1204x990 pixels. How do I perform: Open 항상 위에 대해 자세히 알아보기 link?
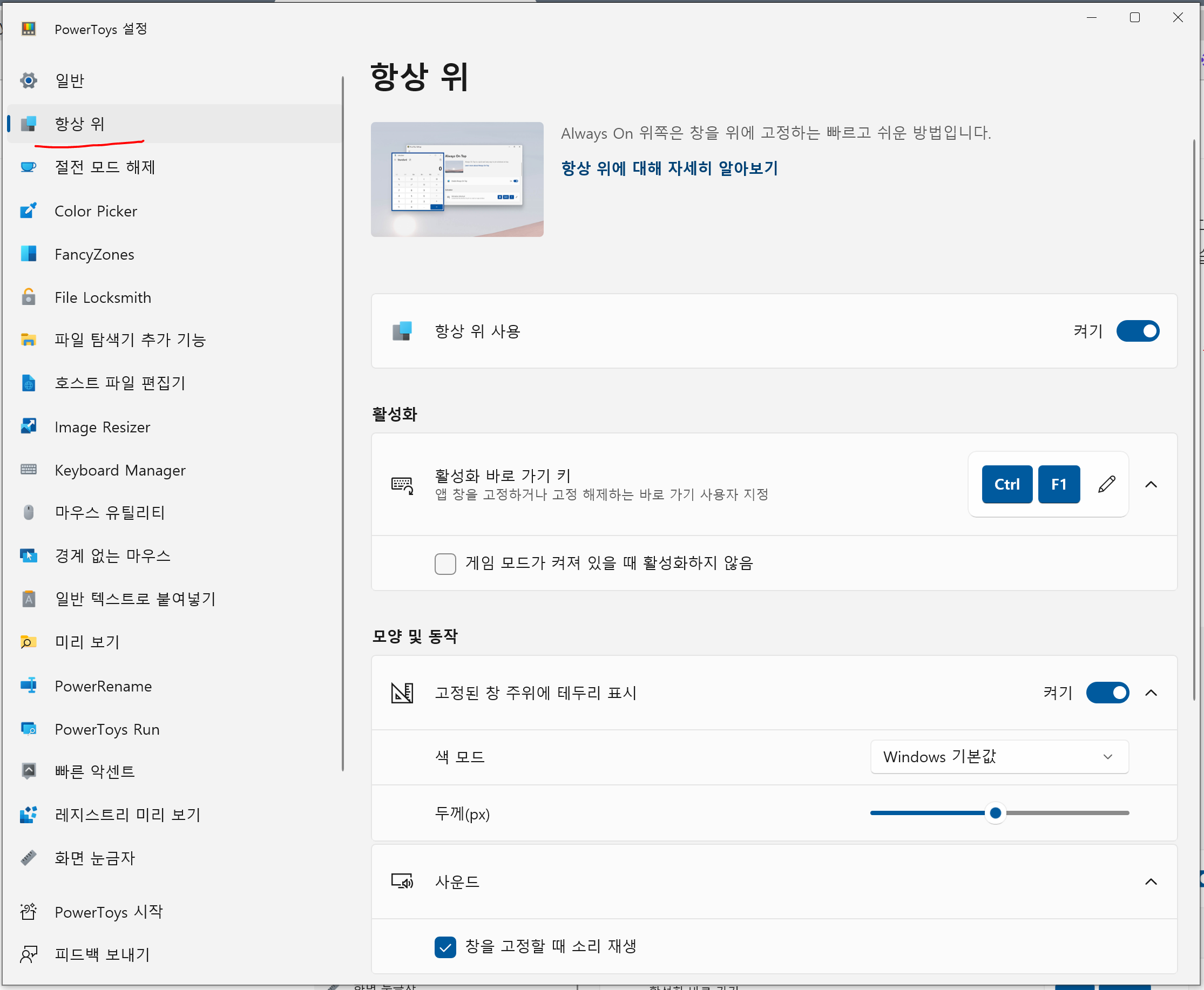pyautogui.click(x=669, y=168)
